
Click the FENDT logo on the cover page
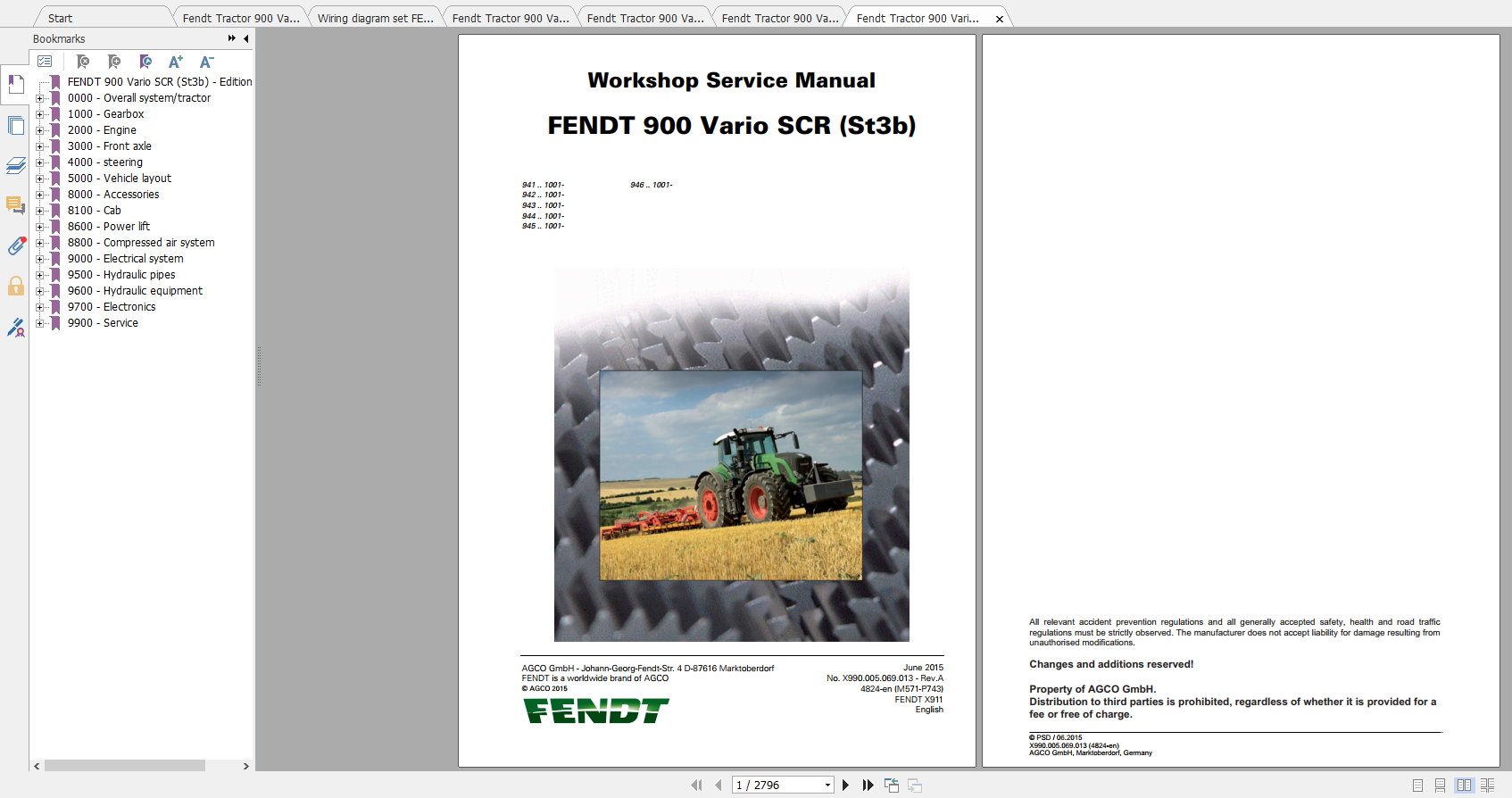(x=595, y=711)
